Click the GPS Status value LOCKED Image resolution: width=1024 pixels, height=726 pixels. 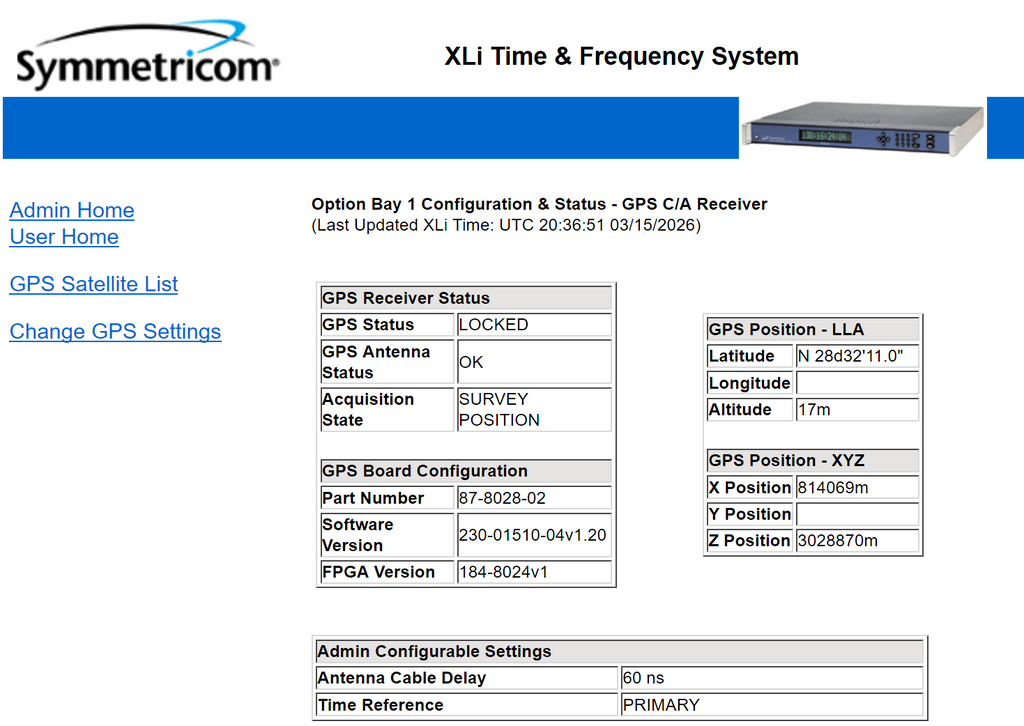click(x=533, y=325)
